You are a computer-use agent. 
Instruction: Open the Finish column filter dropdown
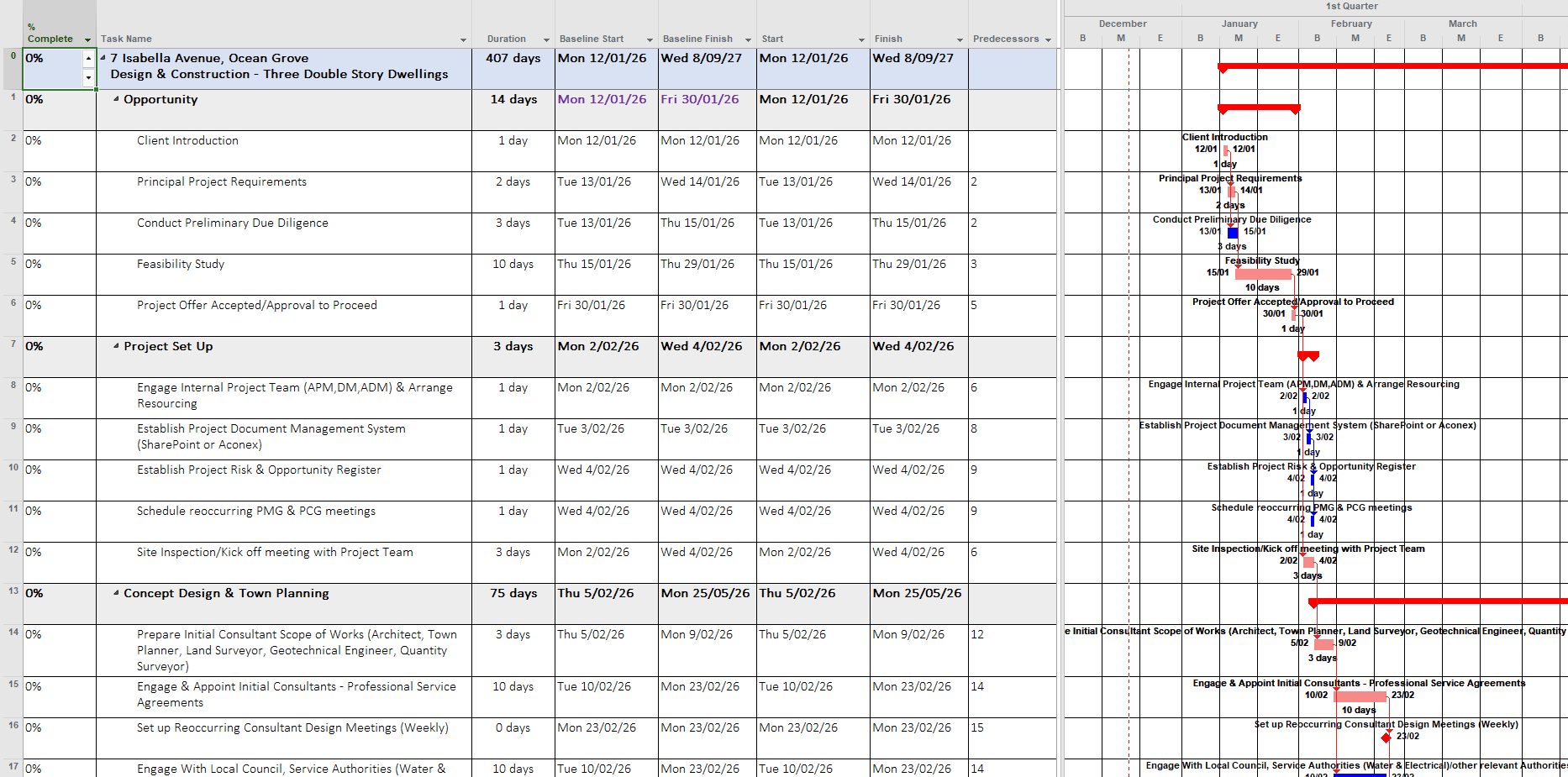[x=959, y=39]
